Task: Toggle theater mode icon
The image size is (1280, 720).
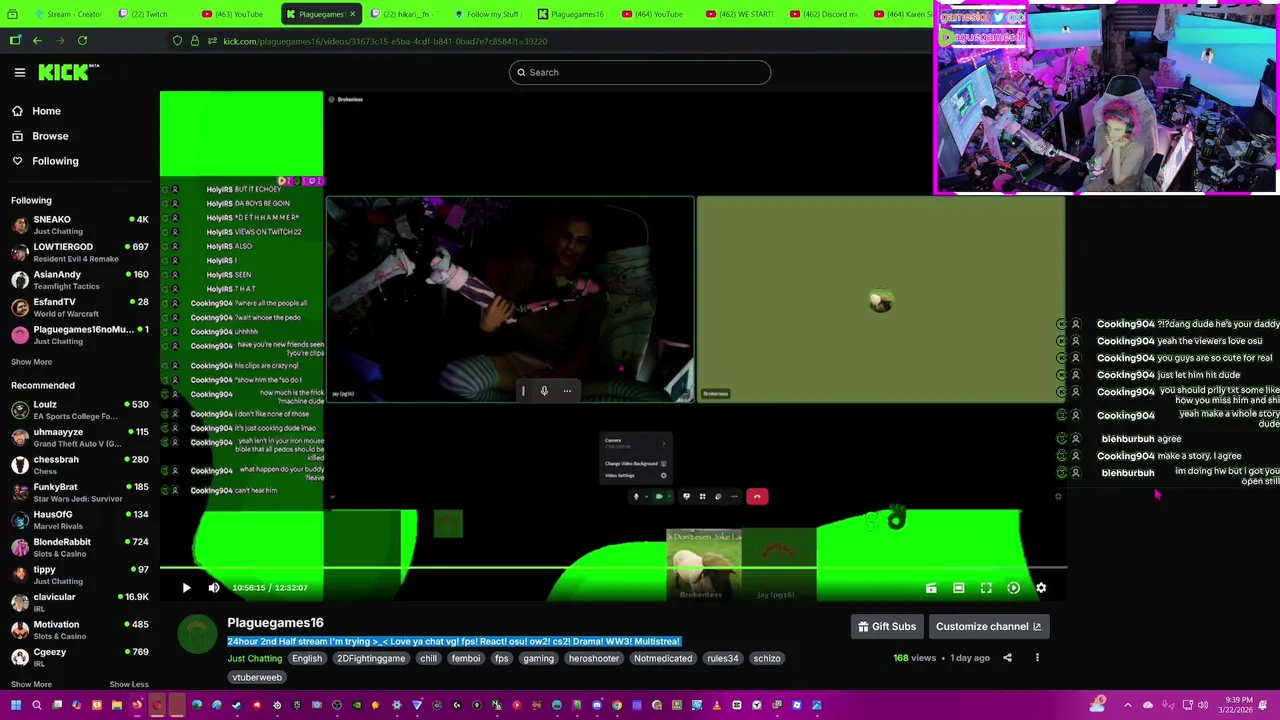Action: click(x=958, y=588)
